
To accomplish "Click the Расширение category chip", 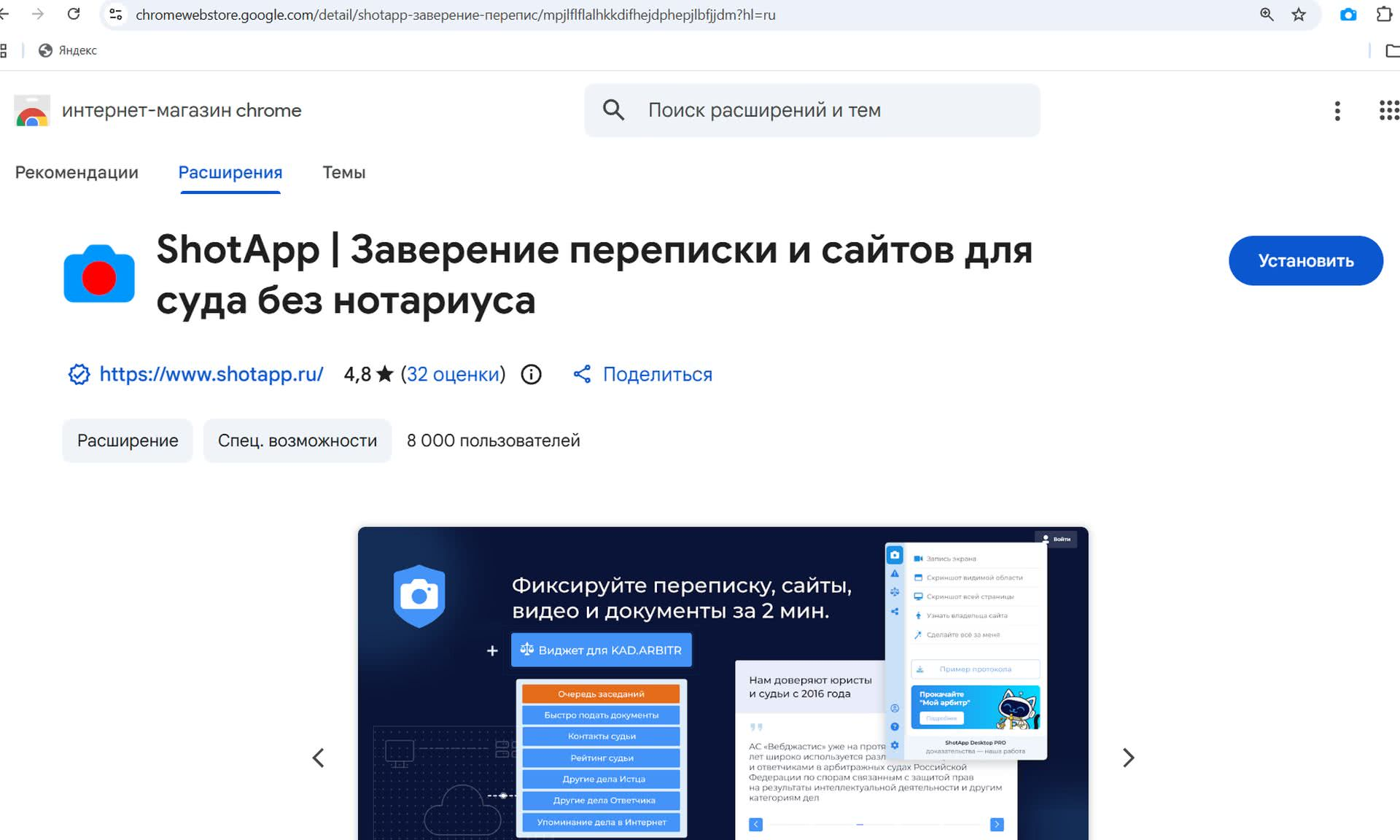I will [x=128, y=440].
